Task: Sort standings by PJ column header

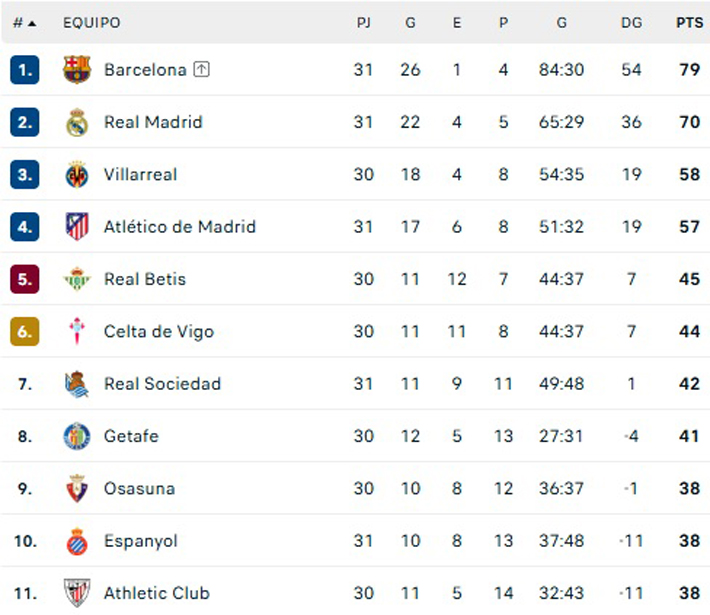Action: 363,22
